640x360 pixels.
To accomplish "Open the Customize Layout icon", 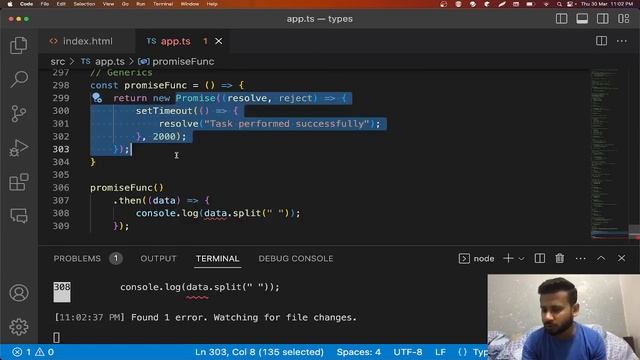I will click(x=623, y=19).
